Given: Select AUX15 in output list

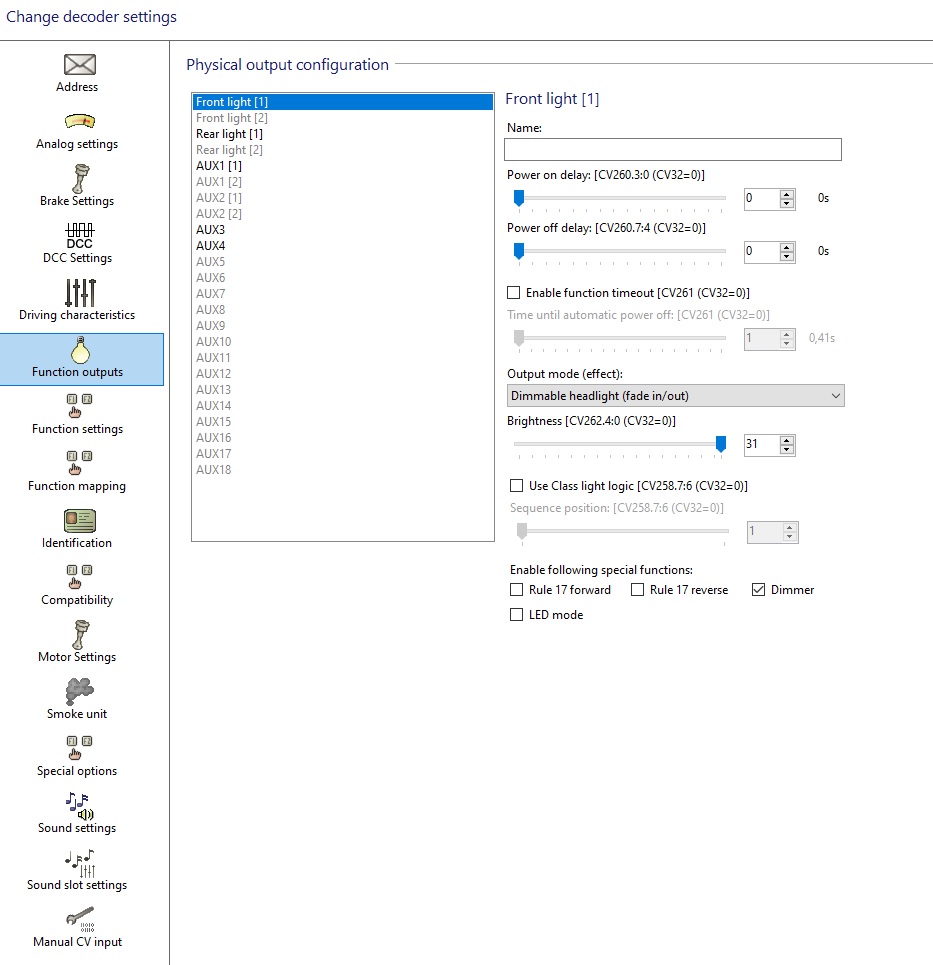Looking at the screenshot, I should pyautogui.click(x=343, y=422).
